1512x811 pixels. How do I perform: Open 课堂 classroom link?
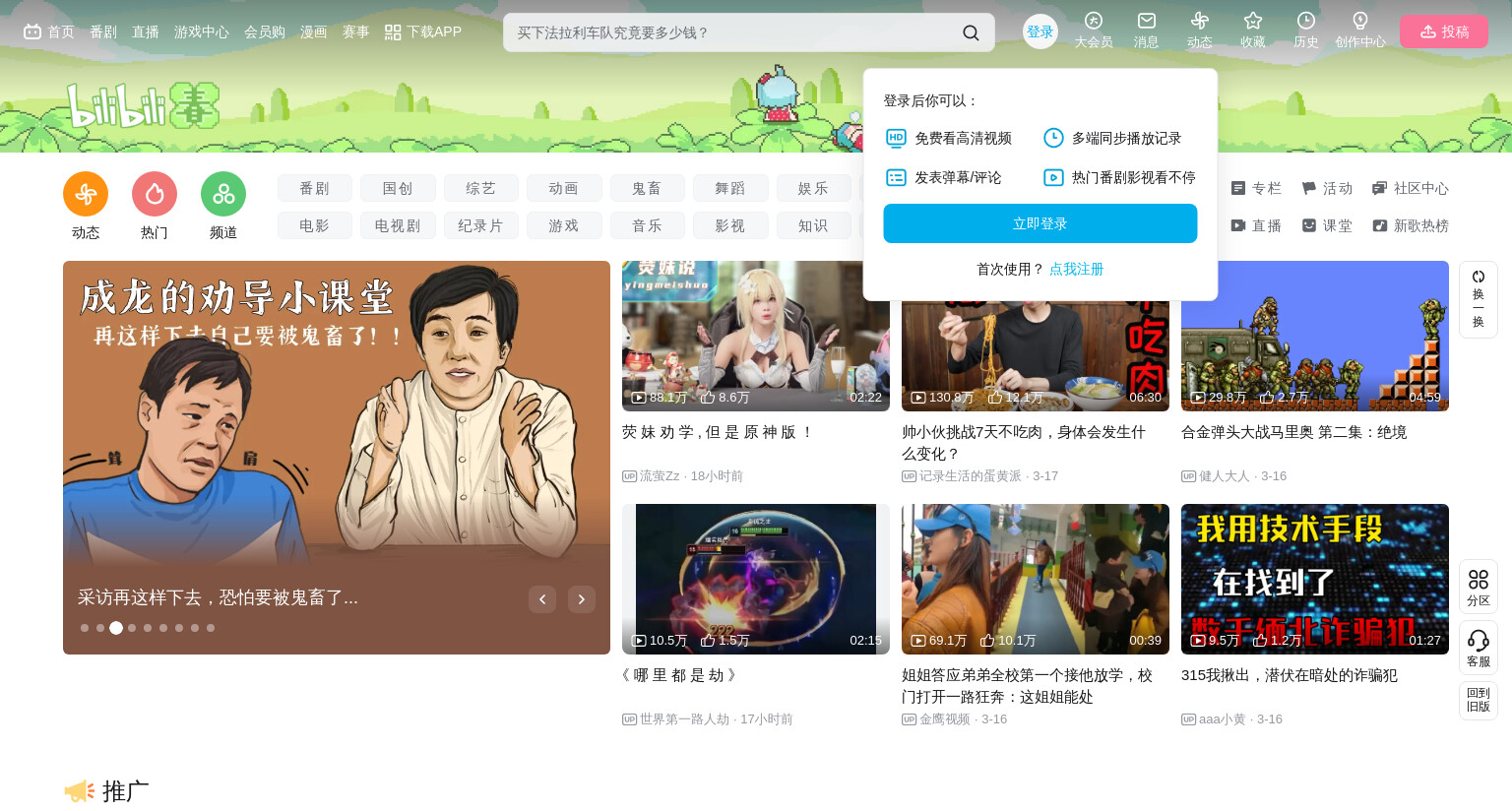1327,225
